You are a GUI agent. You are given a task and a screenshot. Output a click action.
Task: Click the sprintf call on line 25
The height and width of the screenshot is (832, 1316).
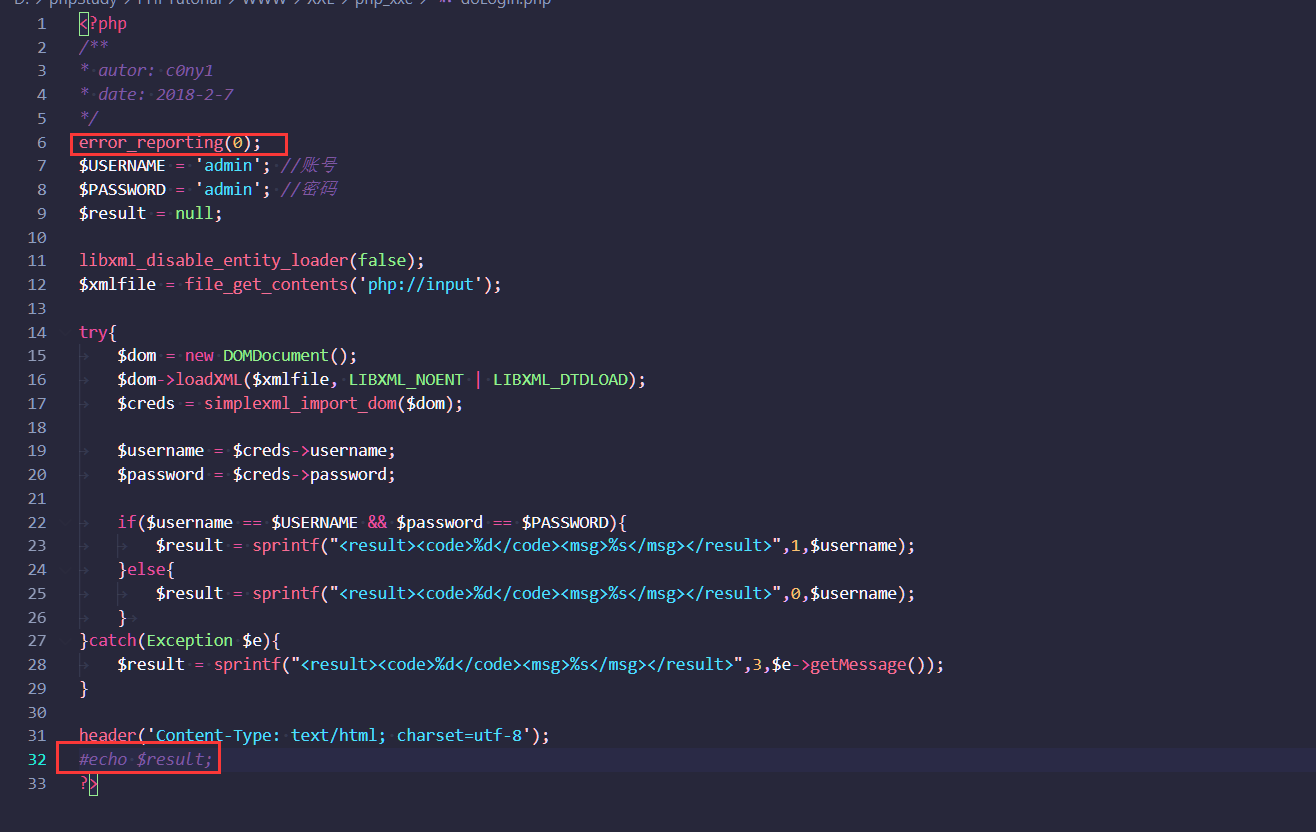[285, 594]
